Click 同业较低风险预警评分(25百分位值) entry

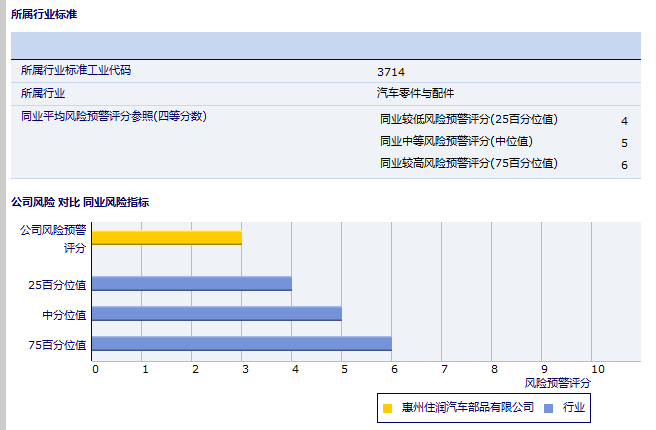(469, 120)
